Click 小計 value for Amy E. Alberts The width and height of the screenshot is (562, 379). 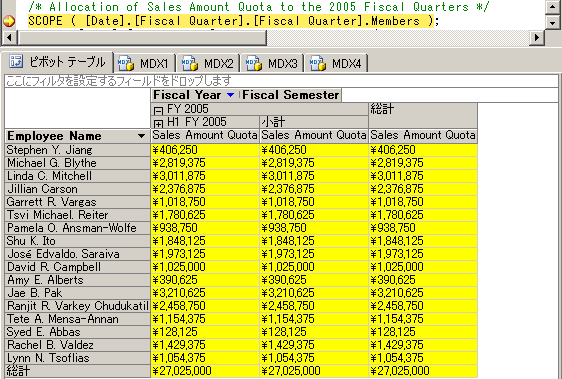click(314, 280)
